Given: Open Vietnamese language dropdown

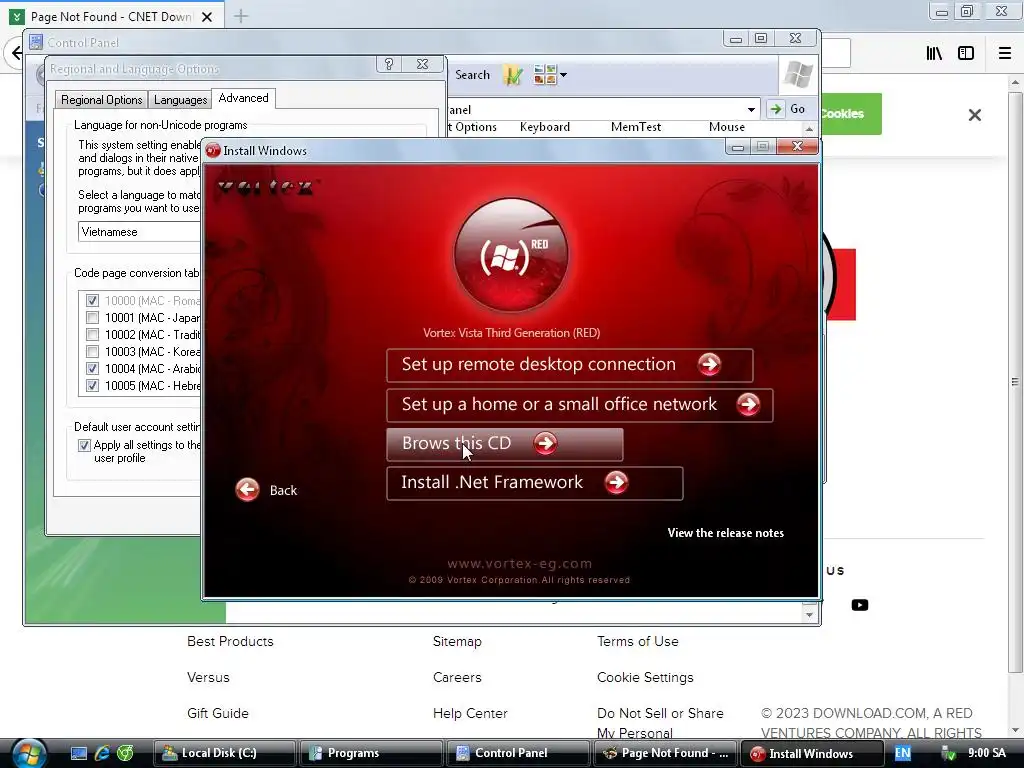Looking at the screenshot, I should coord(139,232).
